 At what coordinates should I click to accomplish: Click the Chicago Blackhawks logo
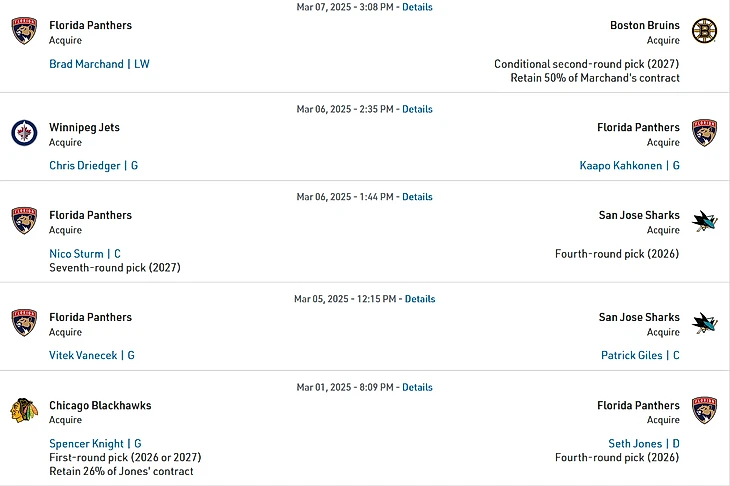[x=24, y=411]
